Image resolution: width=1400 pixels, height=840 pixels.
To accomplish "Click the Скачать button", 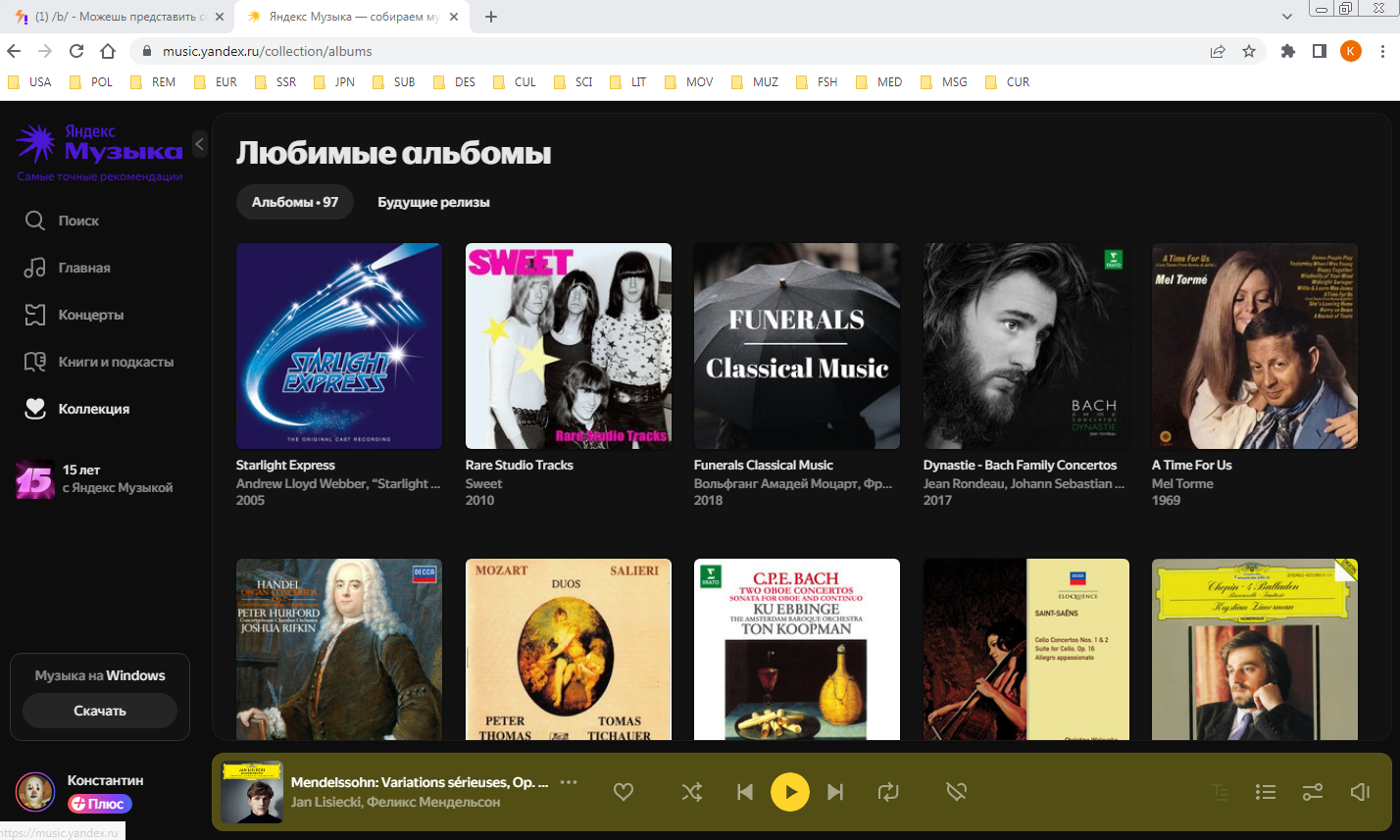I will coord(100,711).
